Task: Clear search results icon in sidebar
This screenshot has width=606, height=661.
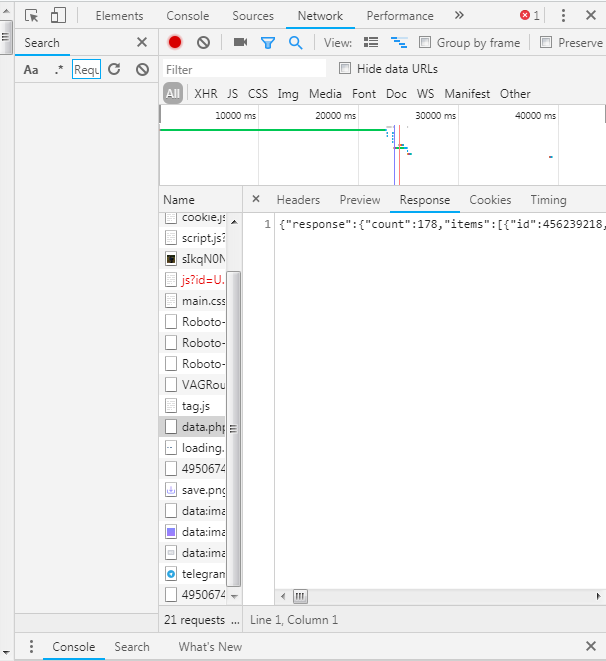Action: 142,69
